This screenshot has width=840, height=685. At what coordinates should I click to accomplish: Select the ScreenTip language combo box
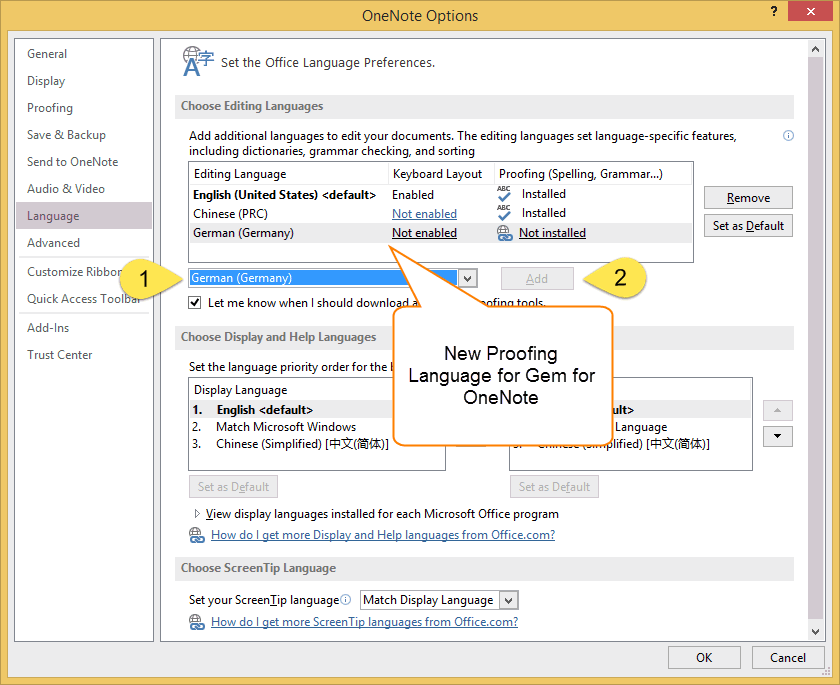click(439, 600)
